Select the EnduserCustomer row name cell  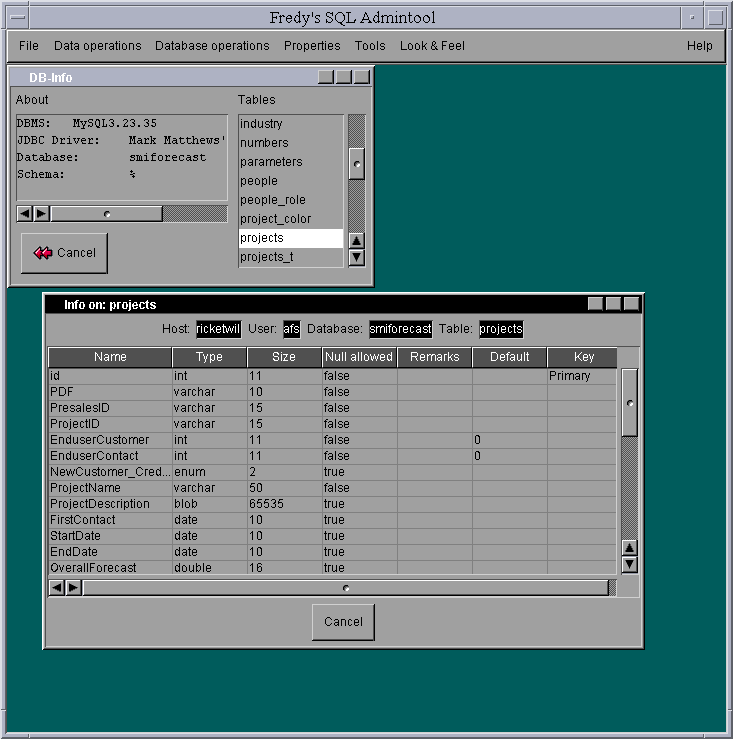[x=110, y=440]
